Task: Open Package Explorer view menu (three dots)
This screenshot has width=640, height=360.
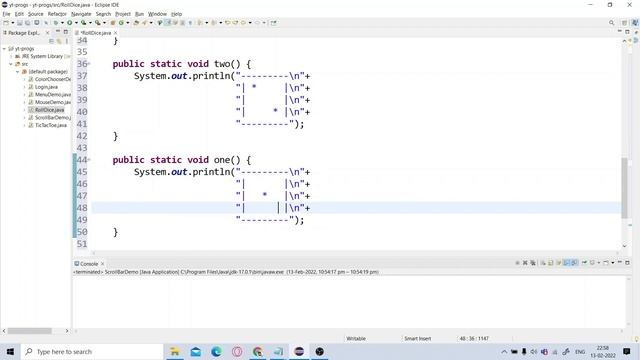Action: click(x=67, y=41)
